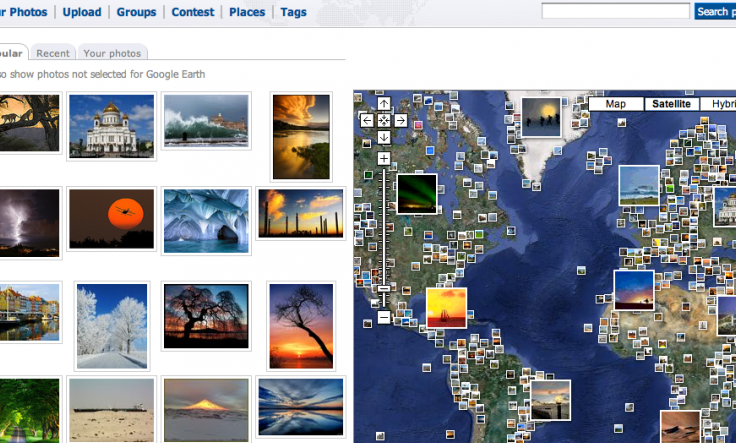Zoom out with the minus button
The image size is (736, 443).
pyautogui.click(x=384, y=317)
